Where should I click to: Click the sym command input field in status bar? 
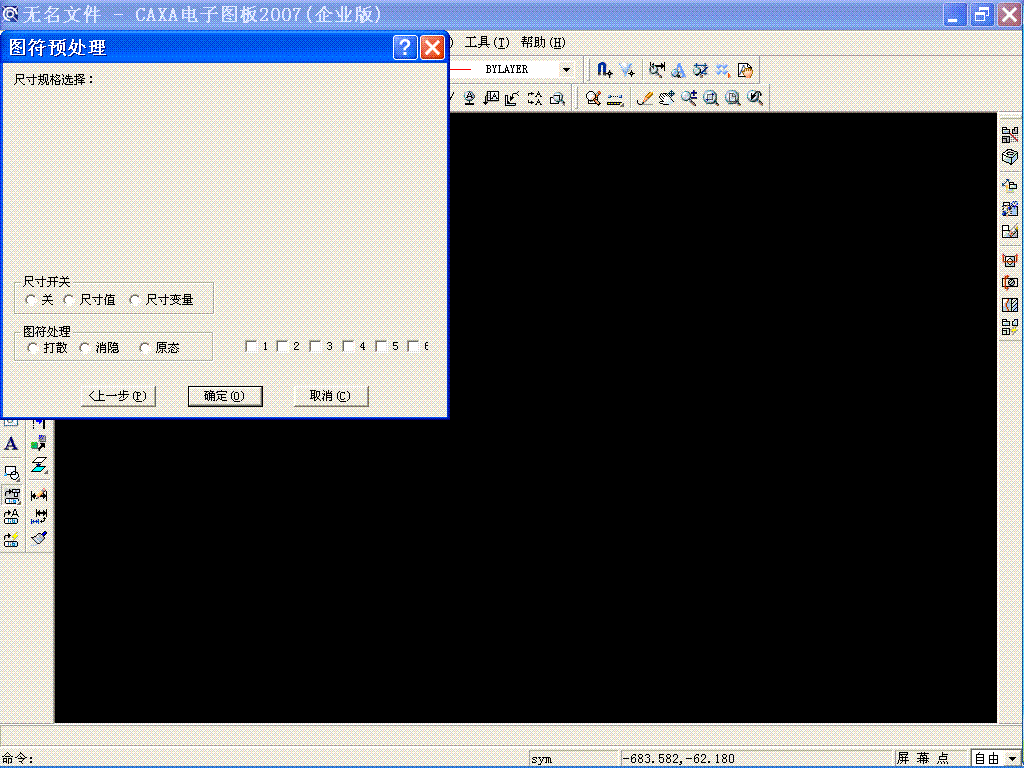point(573,758)
